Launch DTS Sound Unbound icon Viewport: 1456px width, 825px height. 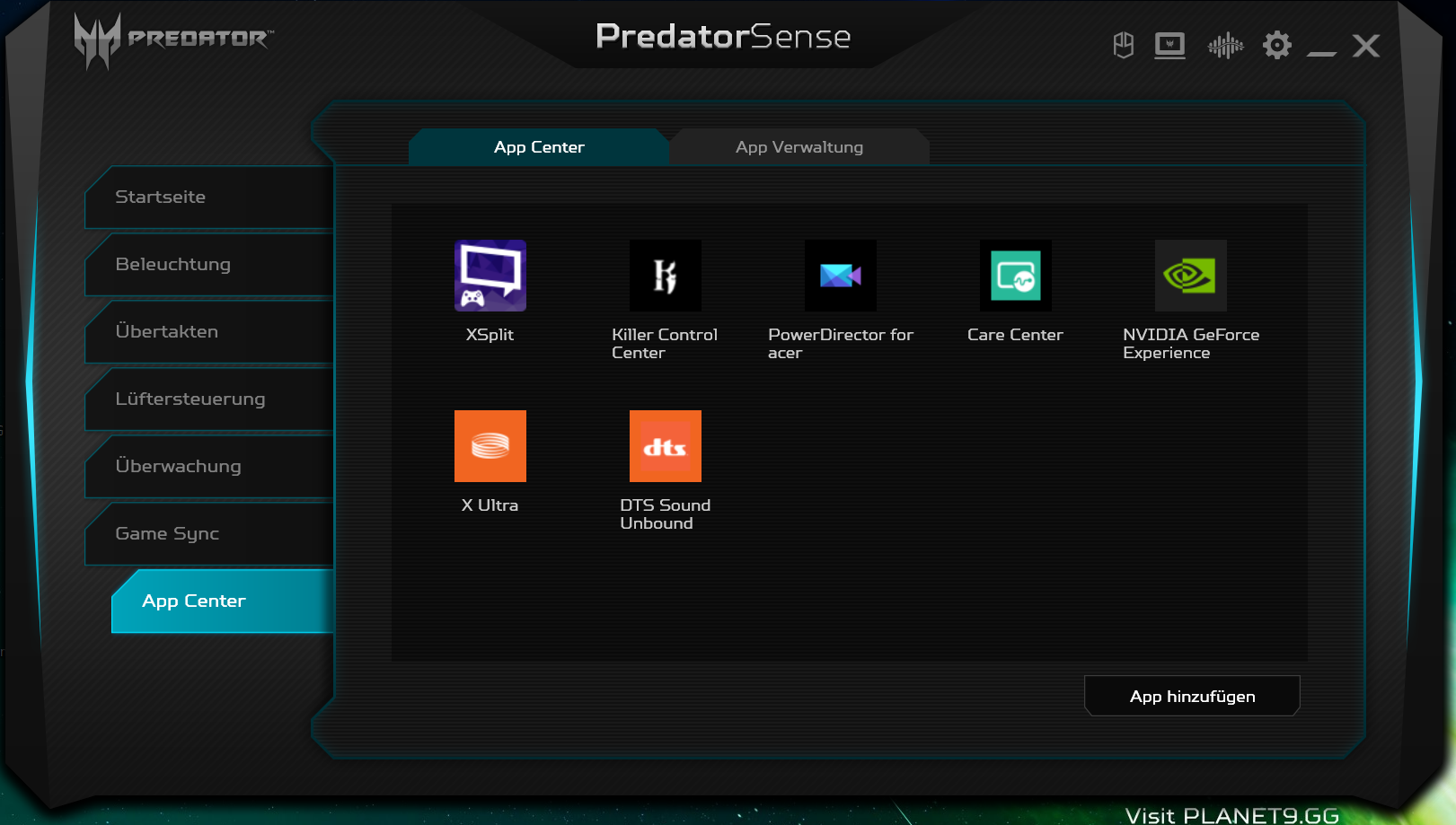[x=665, y=446]
